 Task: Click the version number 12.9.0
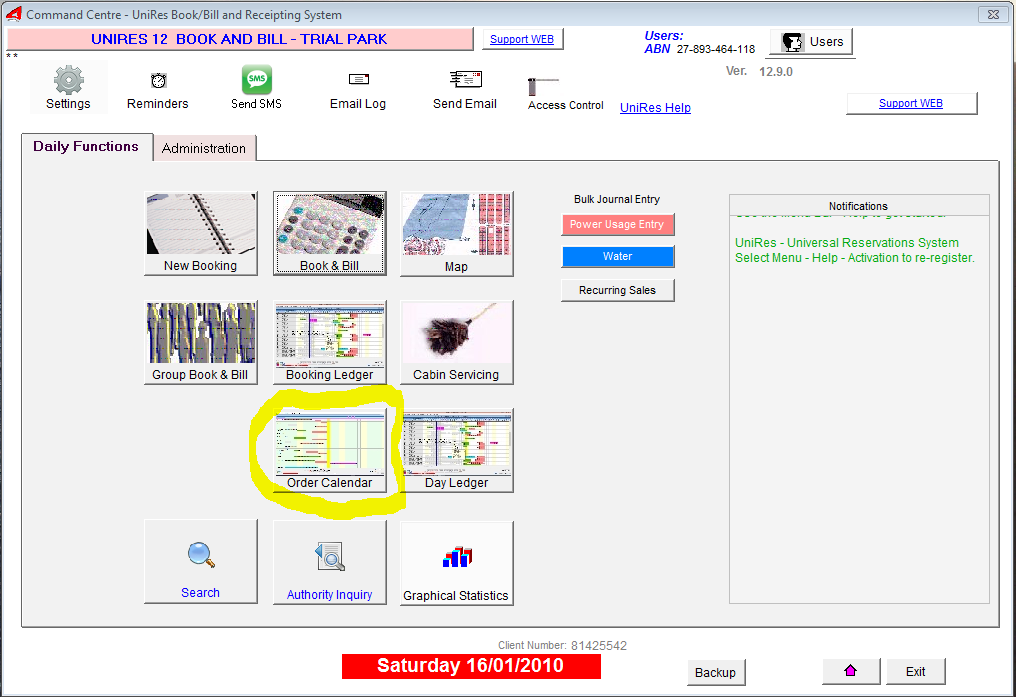coord(776,71)
